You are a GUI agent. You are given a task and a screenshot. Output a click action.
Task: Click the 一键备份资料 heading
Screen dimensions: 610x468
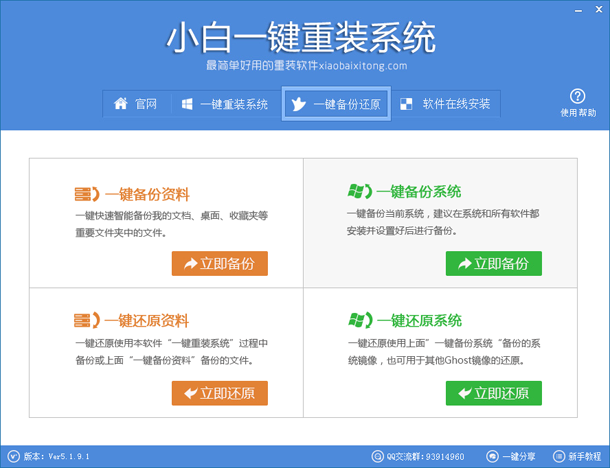(x=147, y=194)
